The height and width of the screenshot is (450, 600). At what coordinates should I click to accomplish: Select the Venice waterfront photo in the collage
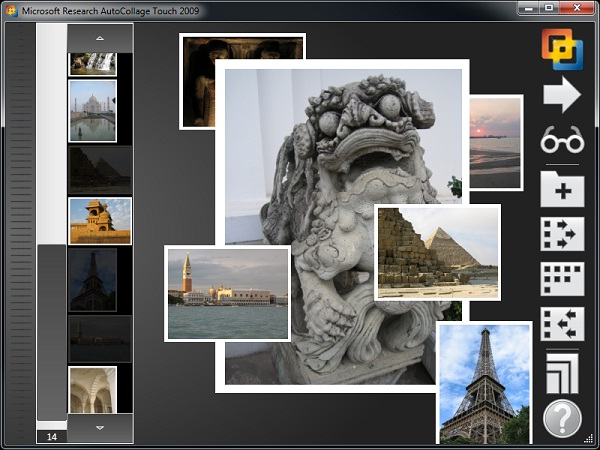point(228,293)
